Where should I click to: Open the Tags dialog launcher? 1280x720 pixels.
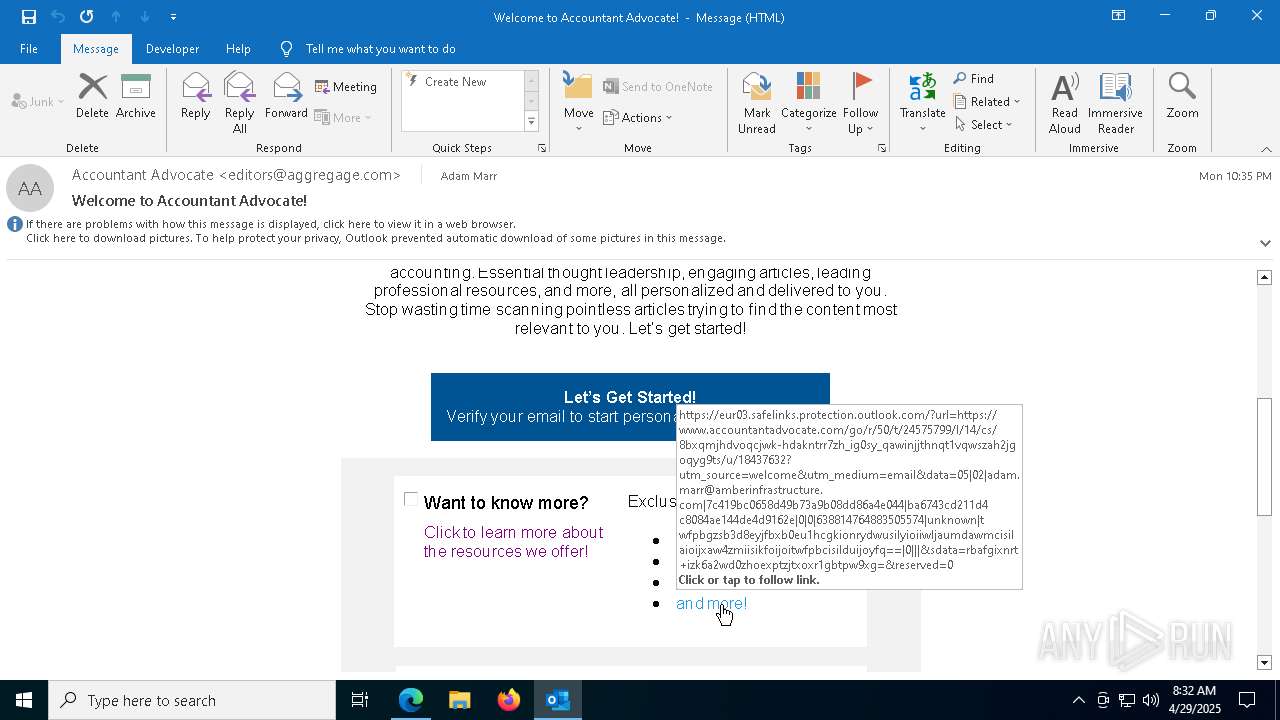[882, 148]
